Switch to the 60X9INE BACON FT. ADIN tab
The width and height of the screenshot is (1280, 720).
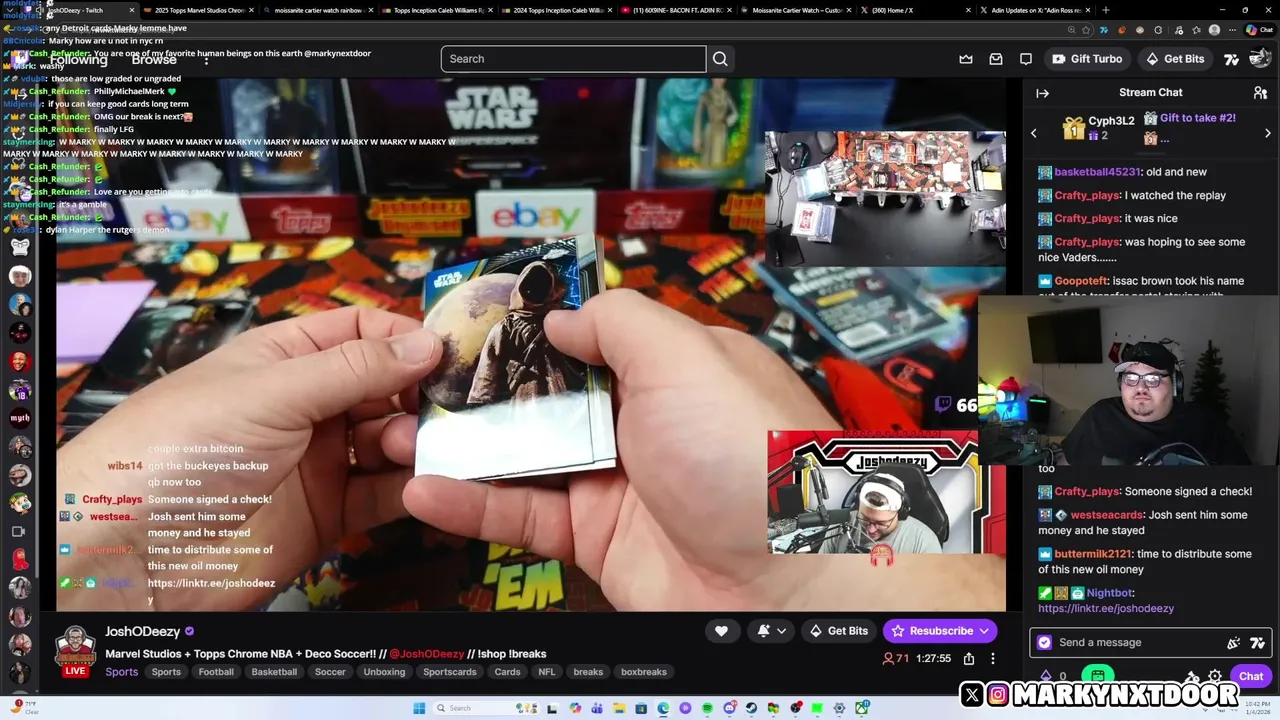676,10
